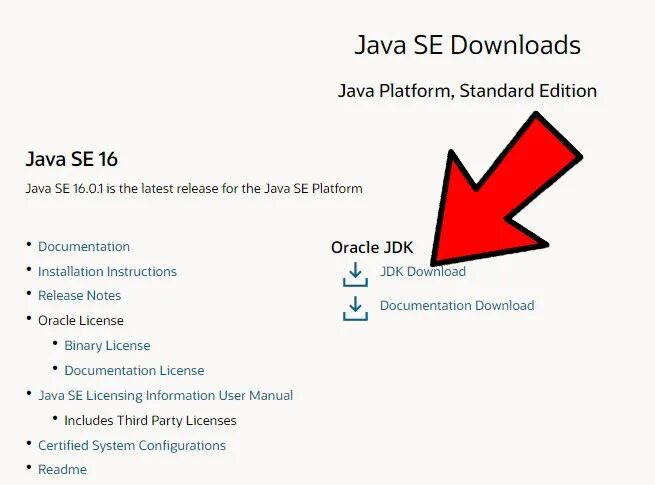This screenshot has width=655, height=485.
Task: Click the Java SE Downloads page title
Action: pyautogui.click(x=467, y=45)
